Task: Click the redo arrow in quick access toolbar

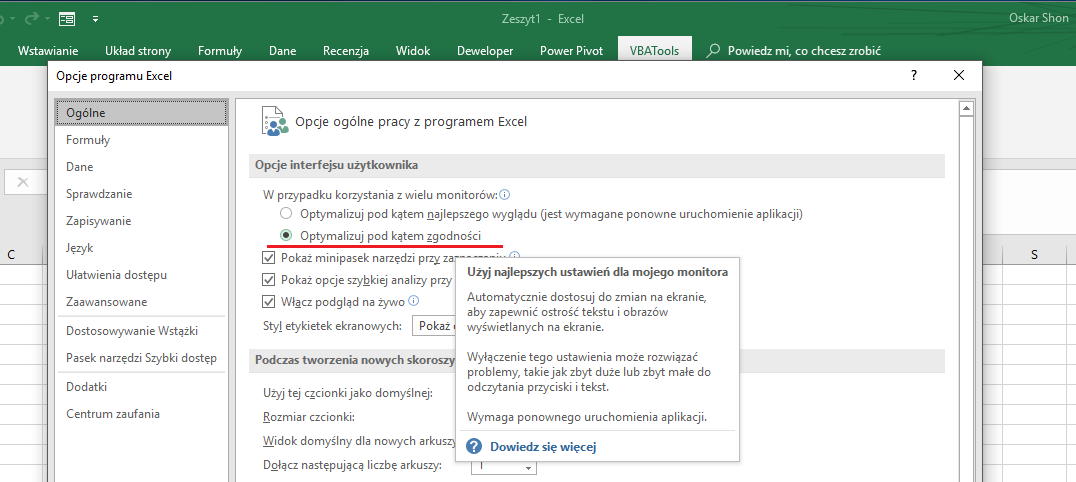Action: 34,19
